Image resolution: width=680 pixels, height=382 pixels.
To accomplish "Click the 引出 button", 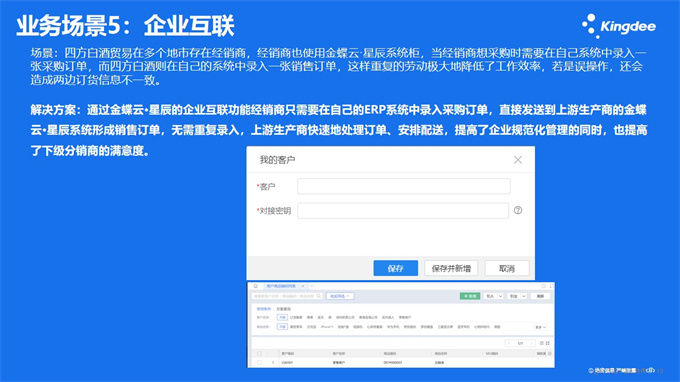I will (514, 296).
